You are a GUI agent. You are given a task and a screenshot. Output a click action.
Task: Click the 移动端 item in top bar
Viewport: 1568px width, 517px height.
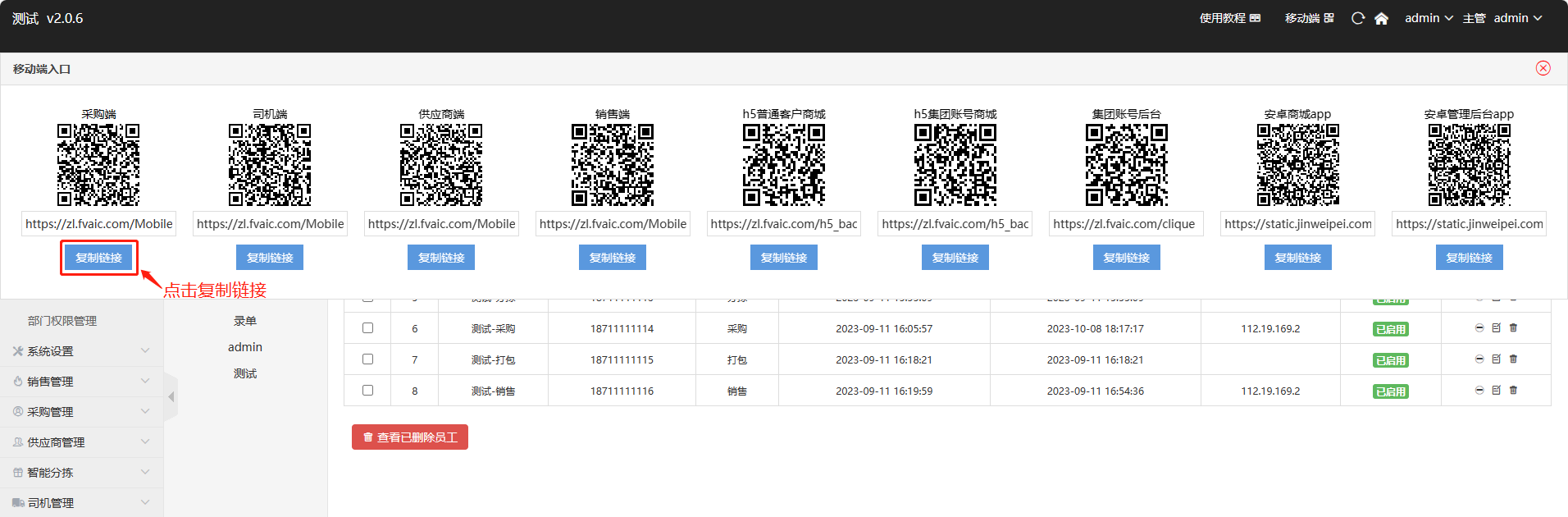coord(1309,18)
